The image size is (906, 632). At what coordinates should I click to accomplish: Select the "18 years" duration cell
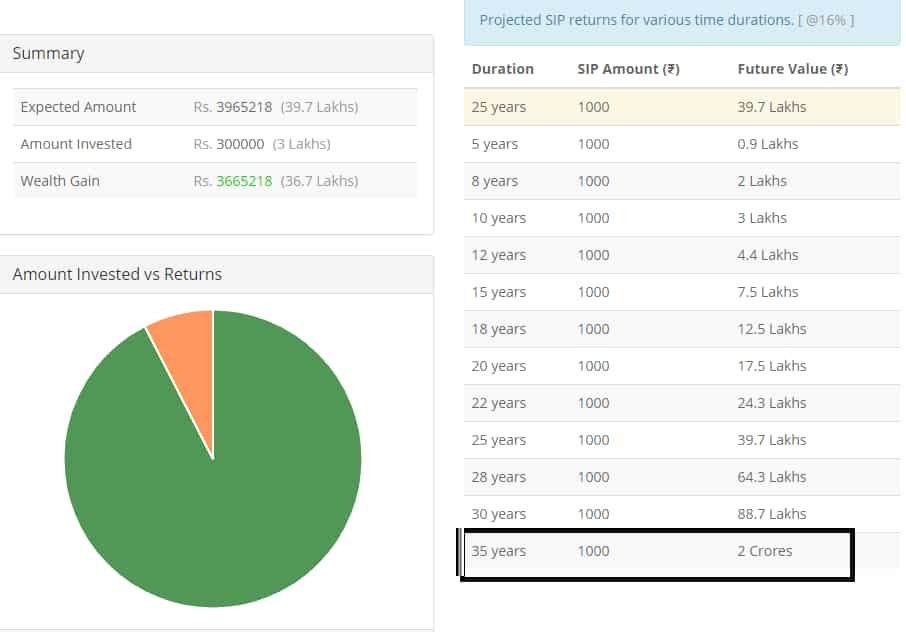pos(499,329)
